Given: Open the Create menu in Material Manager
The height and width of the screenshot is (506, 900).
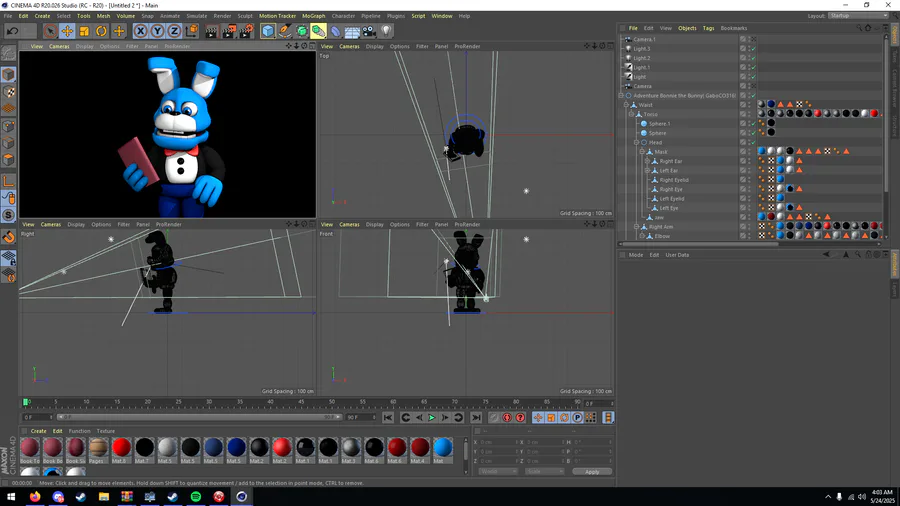Looking at the screenshot, I should pyautogui.click(x=38, y=431).
